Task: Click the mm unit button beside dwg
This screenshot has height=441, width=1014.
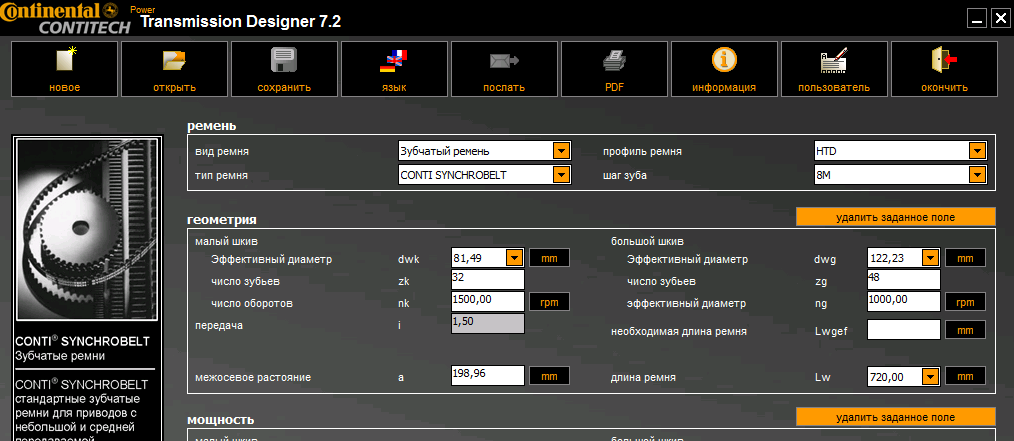Action: point(965,258)
